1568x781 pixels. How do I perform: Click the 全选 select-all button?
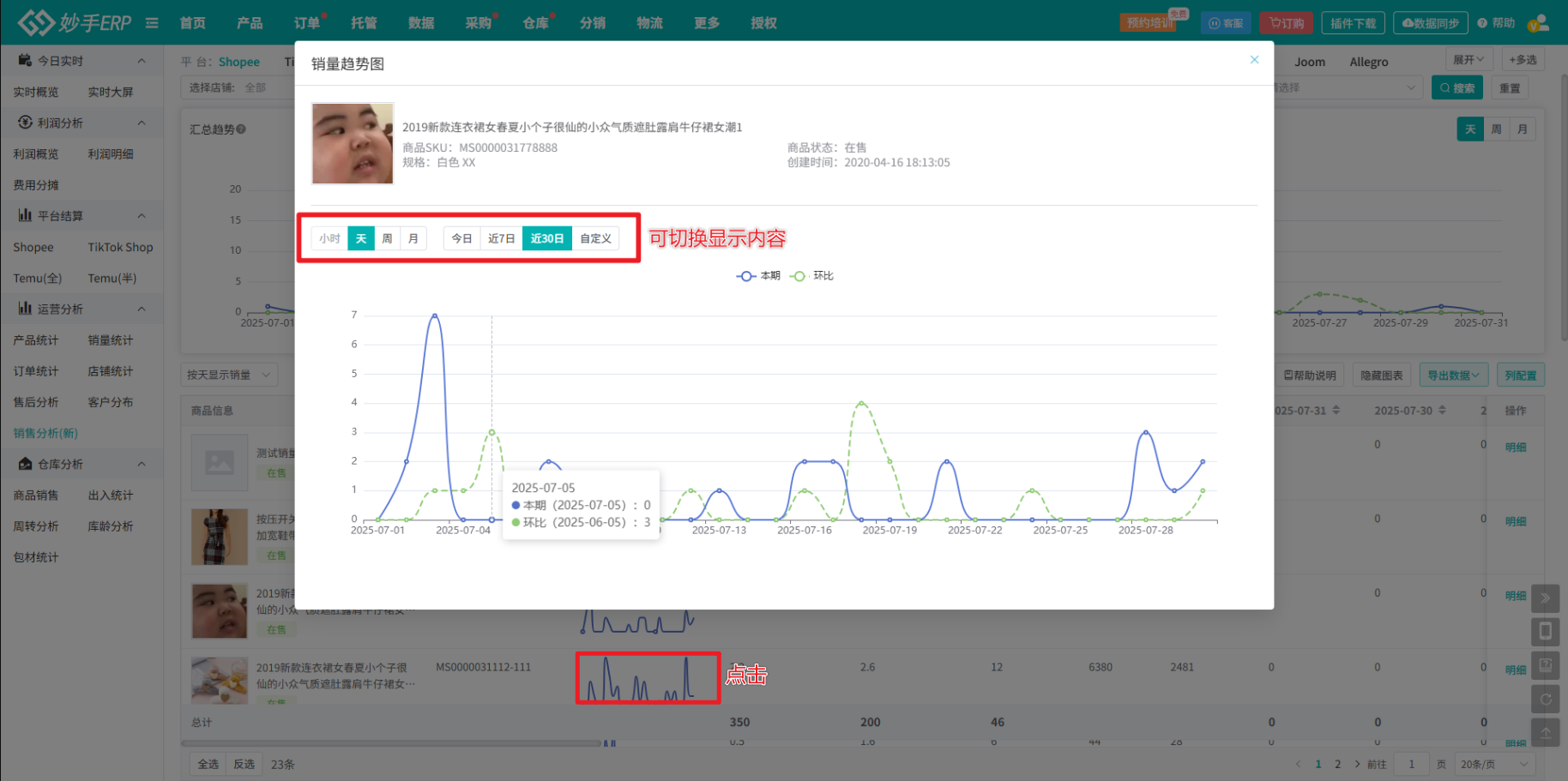point(208,764)
